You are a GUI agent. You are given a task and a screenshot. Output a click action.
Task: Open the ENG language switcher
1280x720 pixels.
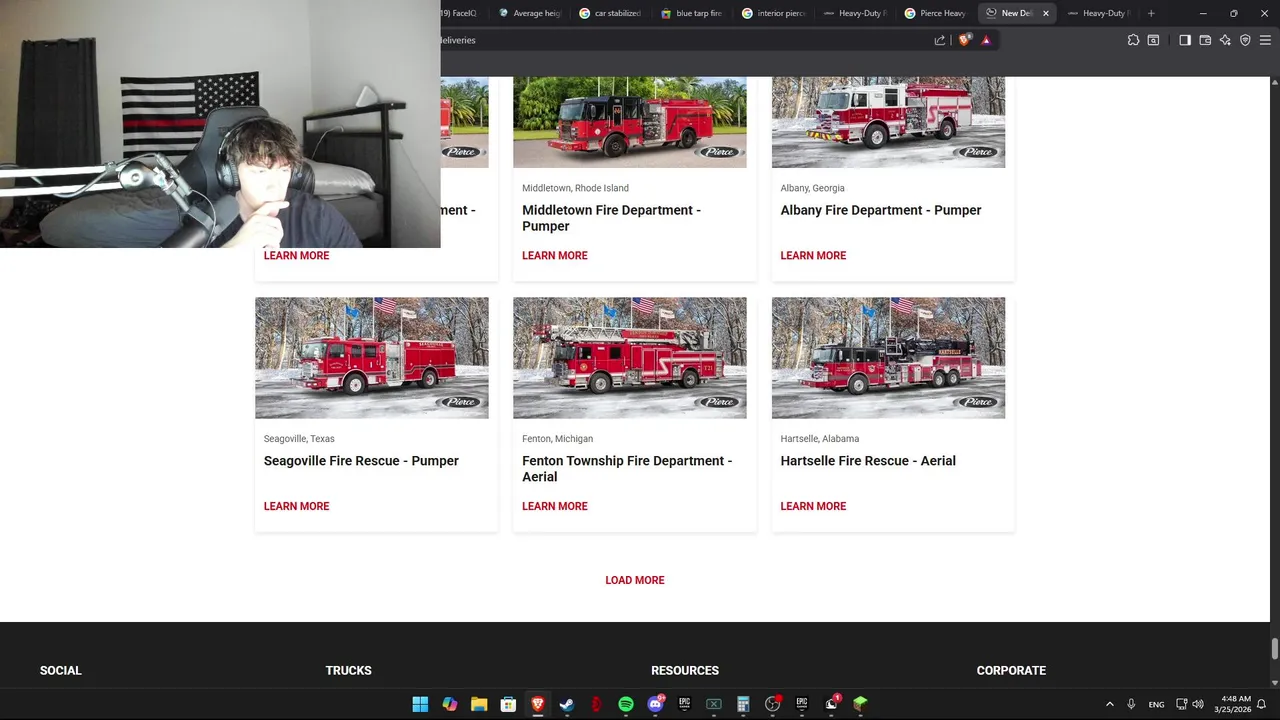click(x=1156, y=704)
